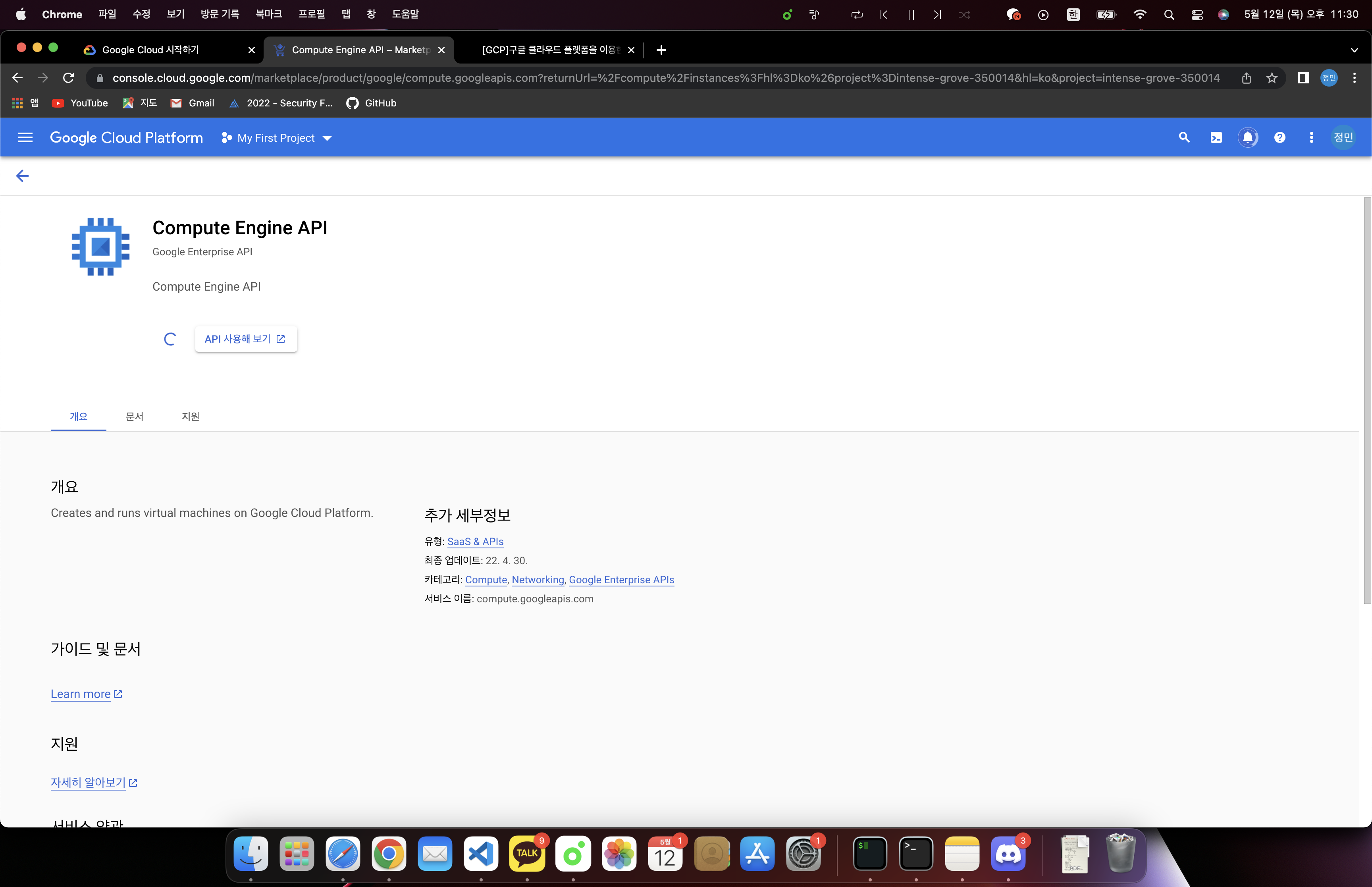Click the Wi-Fi status icon
The image size is (1372, 887).
coord(1139,14)
